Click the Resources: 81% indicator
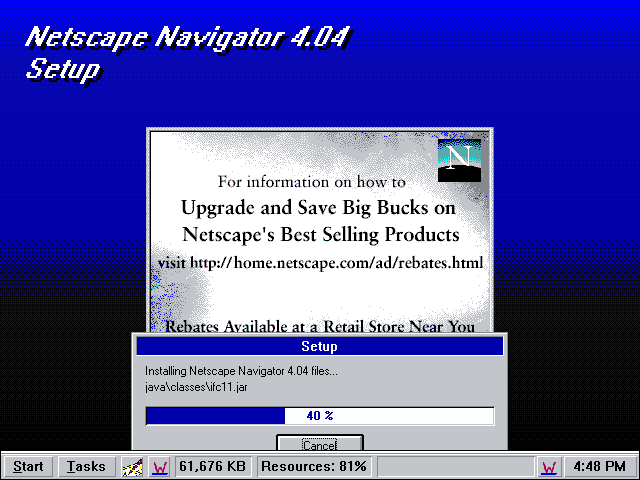The image size is (640, 480). [x=314, y=466]
